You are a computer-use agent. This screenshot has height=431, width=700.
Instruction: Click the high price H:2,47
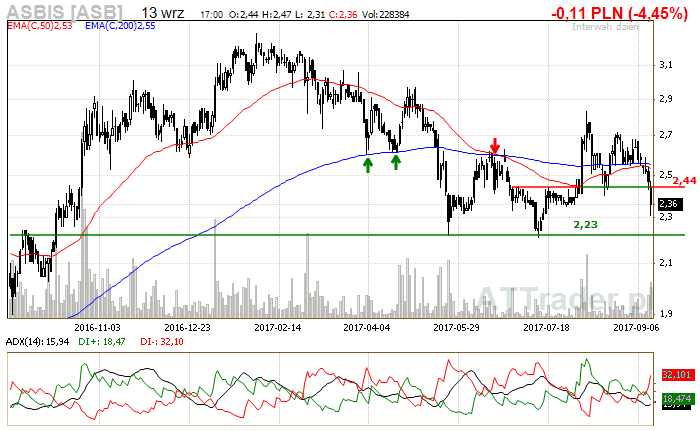276,15
